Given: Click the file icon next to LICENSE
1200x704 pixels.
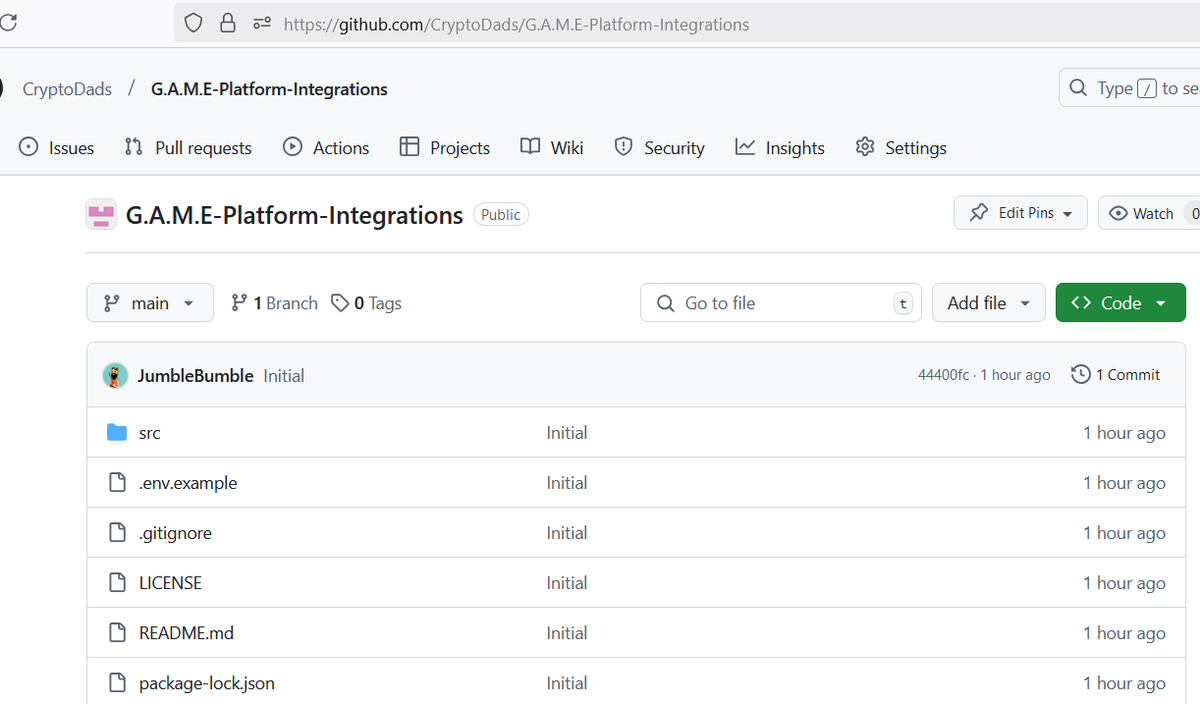Looking at the screenshot, I should click(117, 583).
